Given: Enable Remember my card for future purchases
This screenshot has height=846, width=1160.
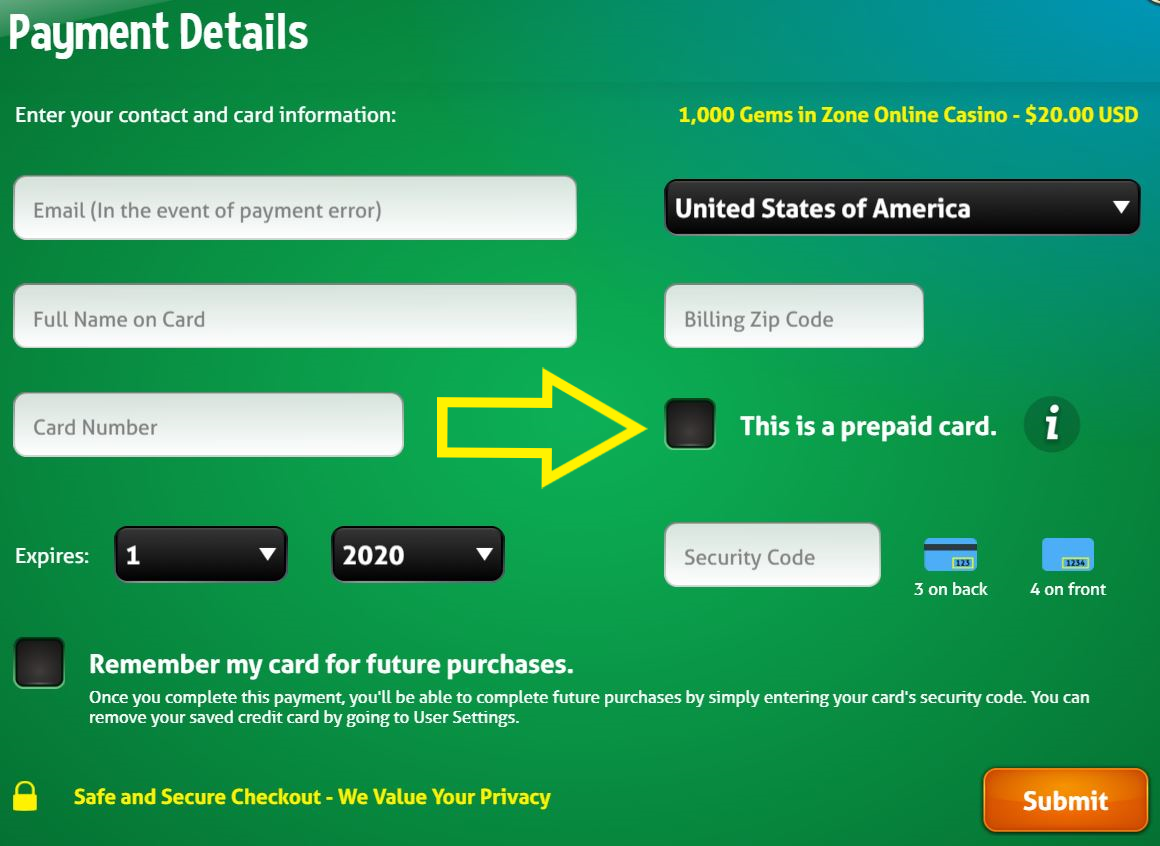Looking at the screenshot, I should (x=39, y=663).
